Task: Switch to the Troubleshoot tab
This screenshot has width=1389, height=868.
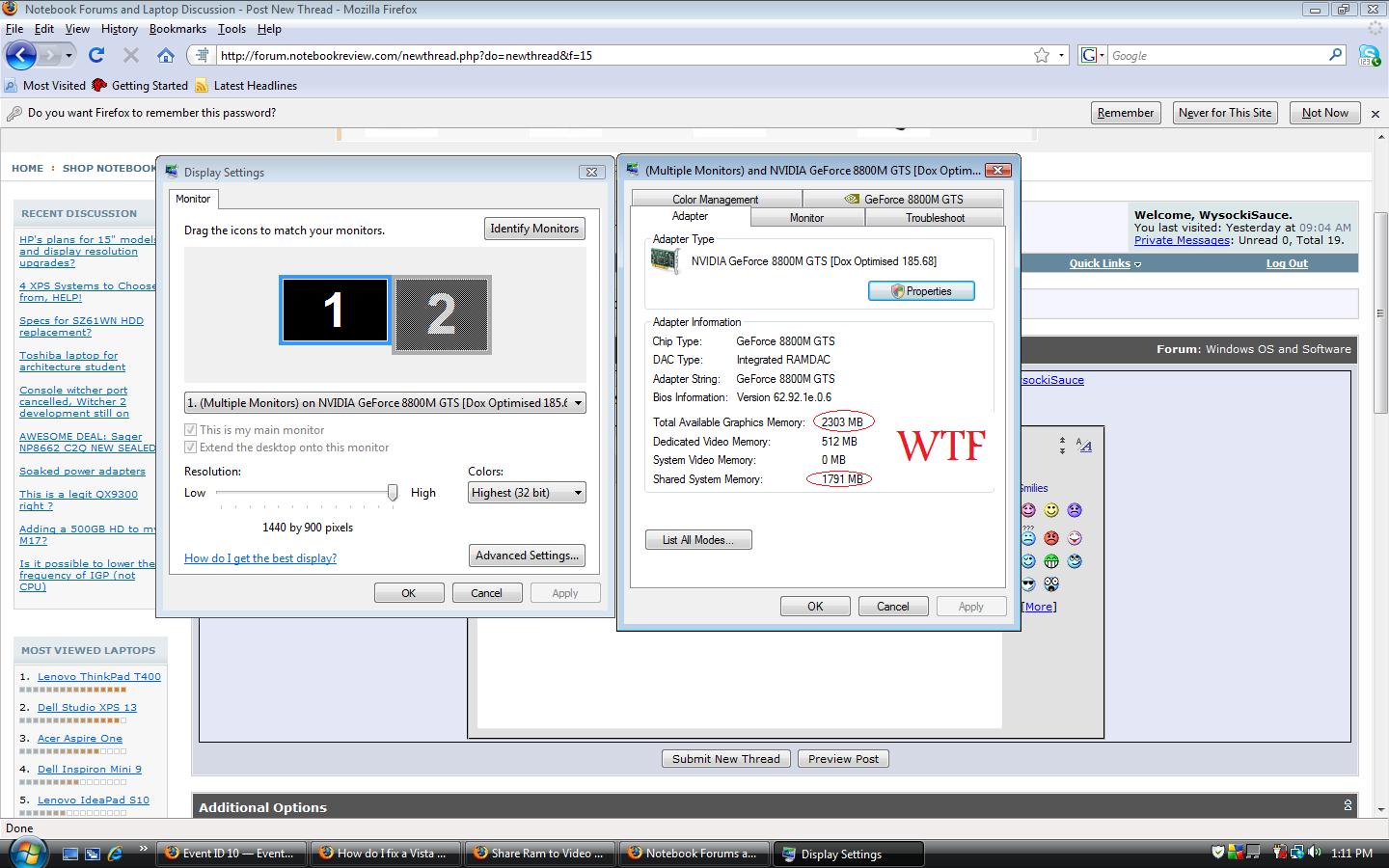Action: pyautogui.click(x=935, y=218)
